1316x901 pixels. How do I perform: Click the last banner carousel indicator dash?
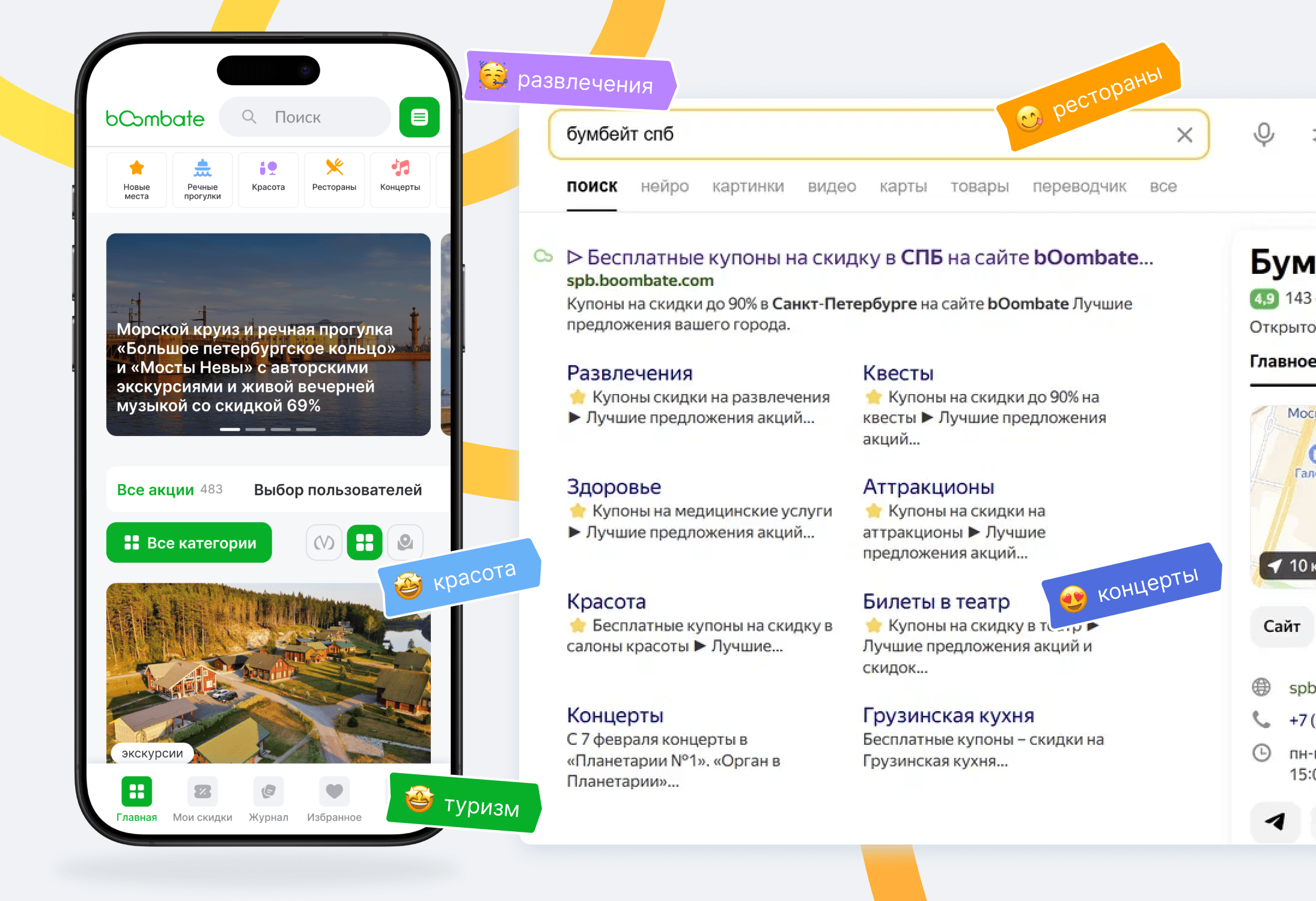306,429
